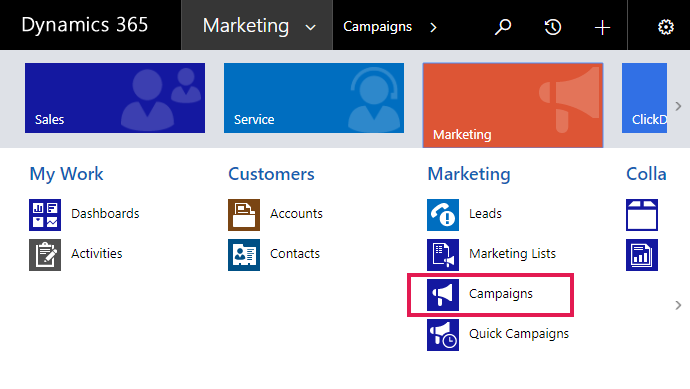690x389 pixels.
Task: Open Marketing Lists link
Action: pos(513,253)
